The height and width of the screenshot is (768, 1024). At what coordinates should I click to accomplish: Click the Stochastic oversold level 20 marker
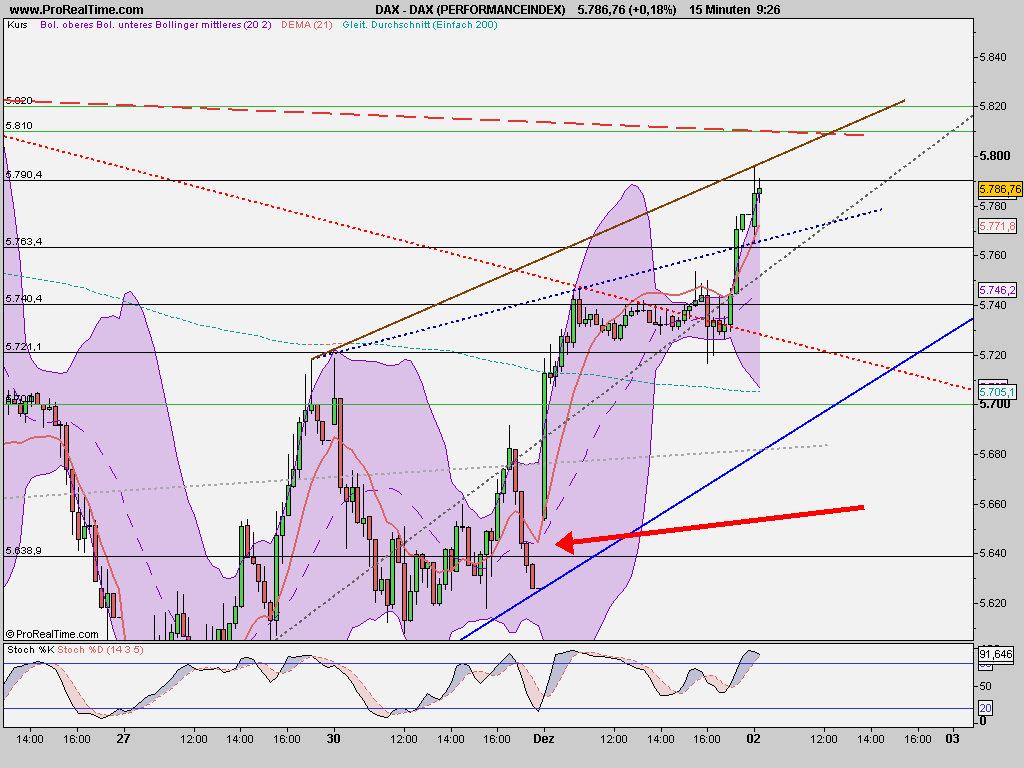[983, 708]
